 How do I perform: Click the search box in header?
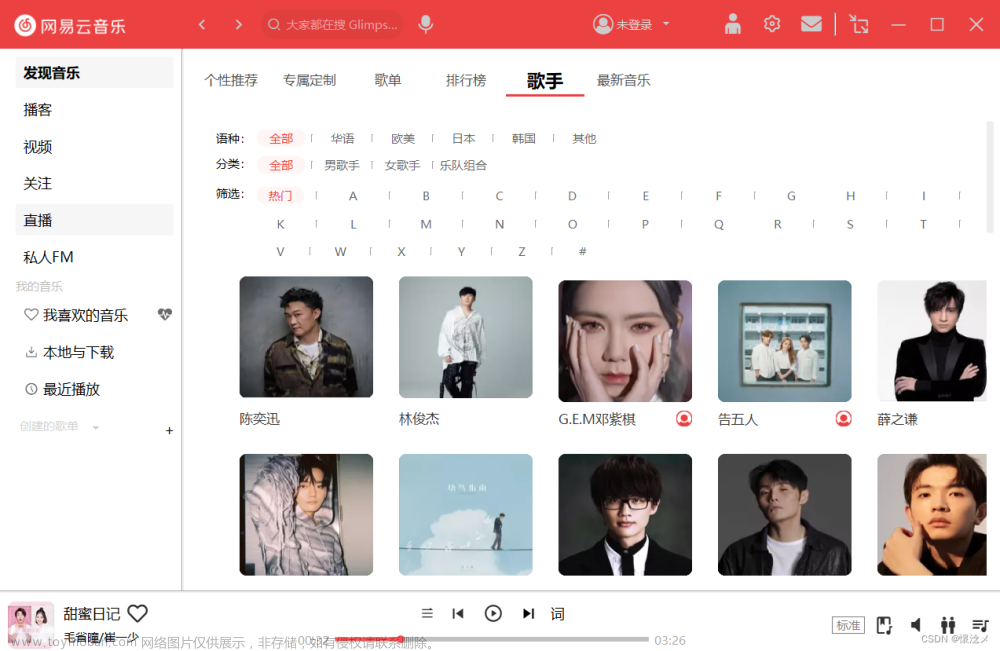pyautogui.click(x=332, y=25)
